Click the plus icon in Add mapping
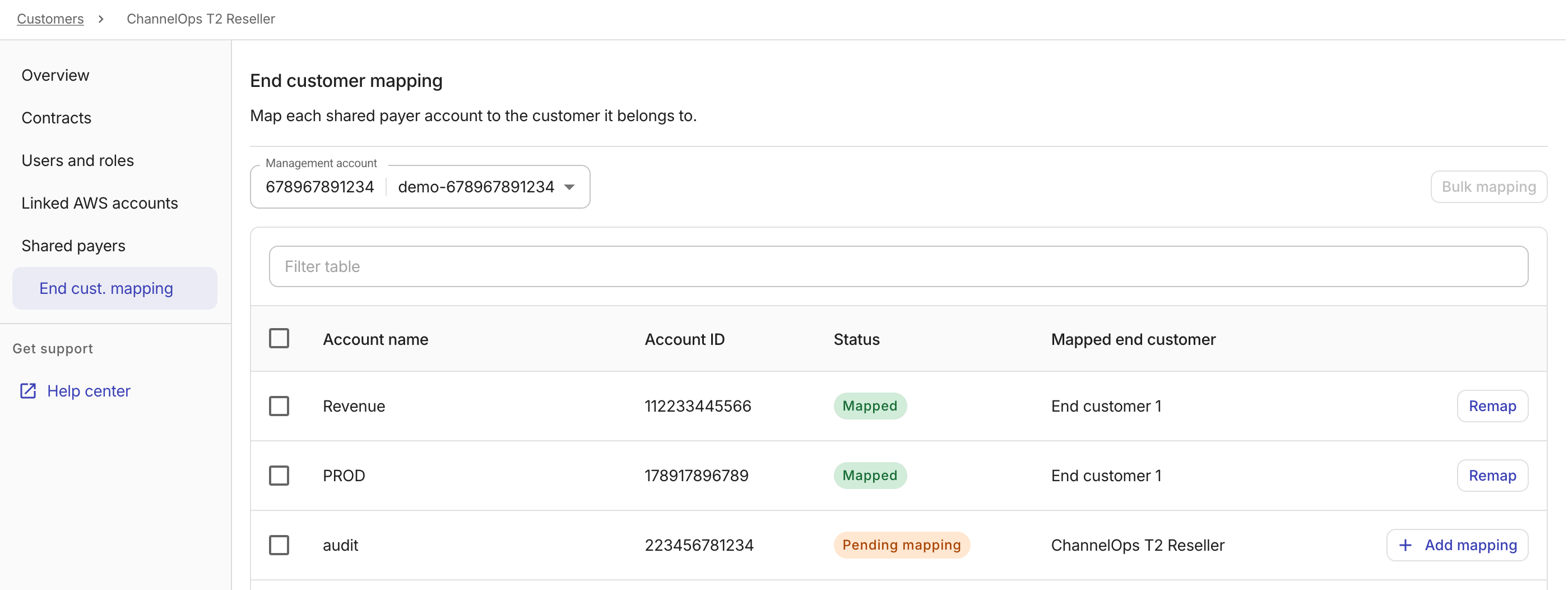 1405,545
